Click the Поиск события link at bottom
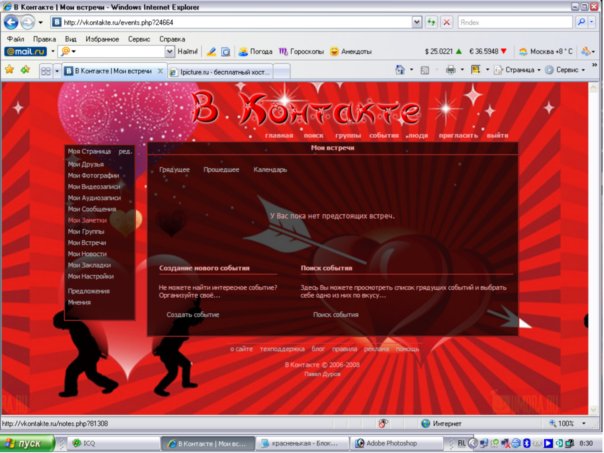The image size is (604, 453). [x=336, y=315]
